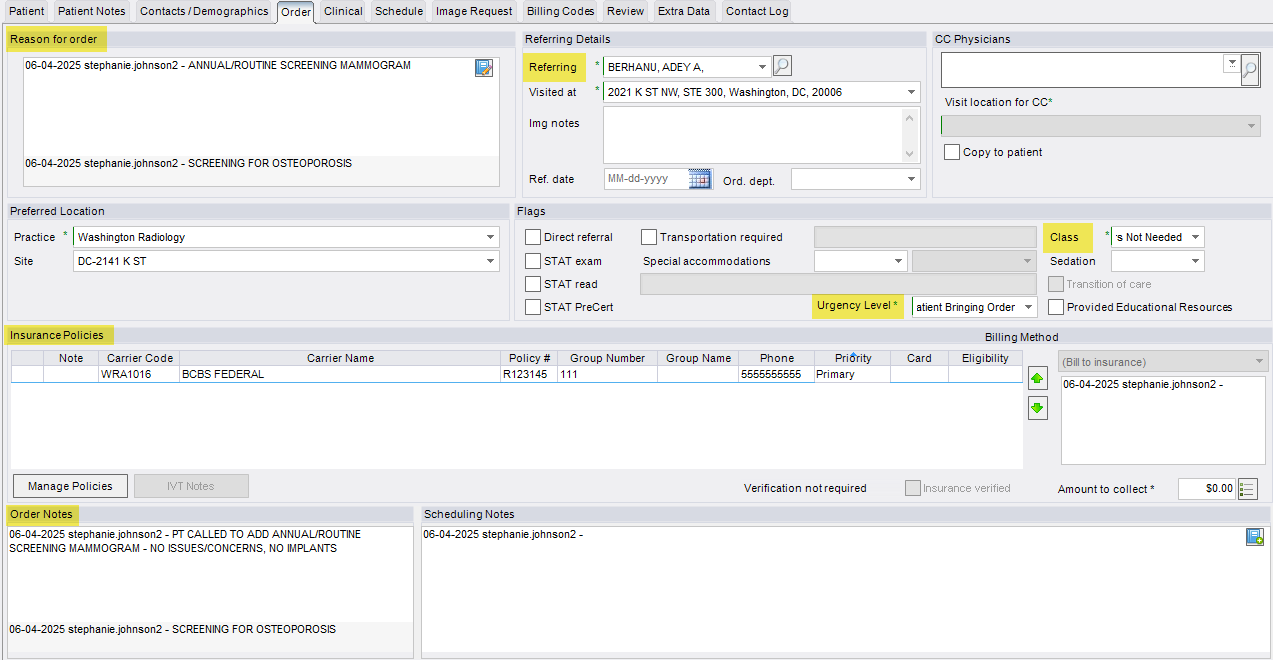The width and height of the screenshot is (1273, 660).
Task: Switch to Patient tab
Action: click(27, 11)
